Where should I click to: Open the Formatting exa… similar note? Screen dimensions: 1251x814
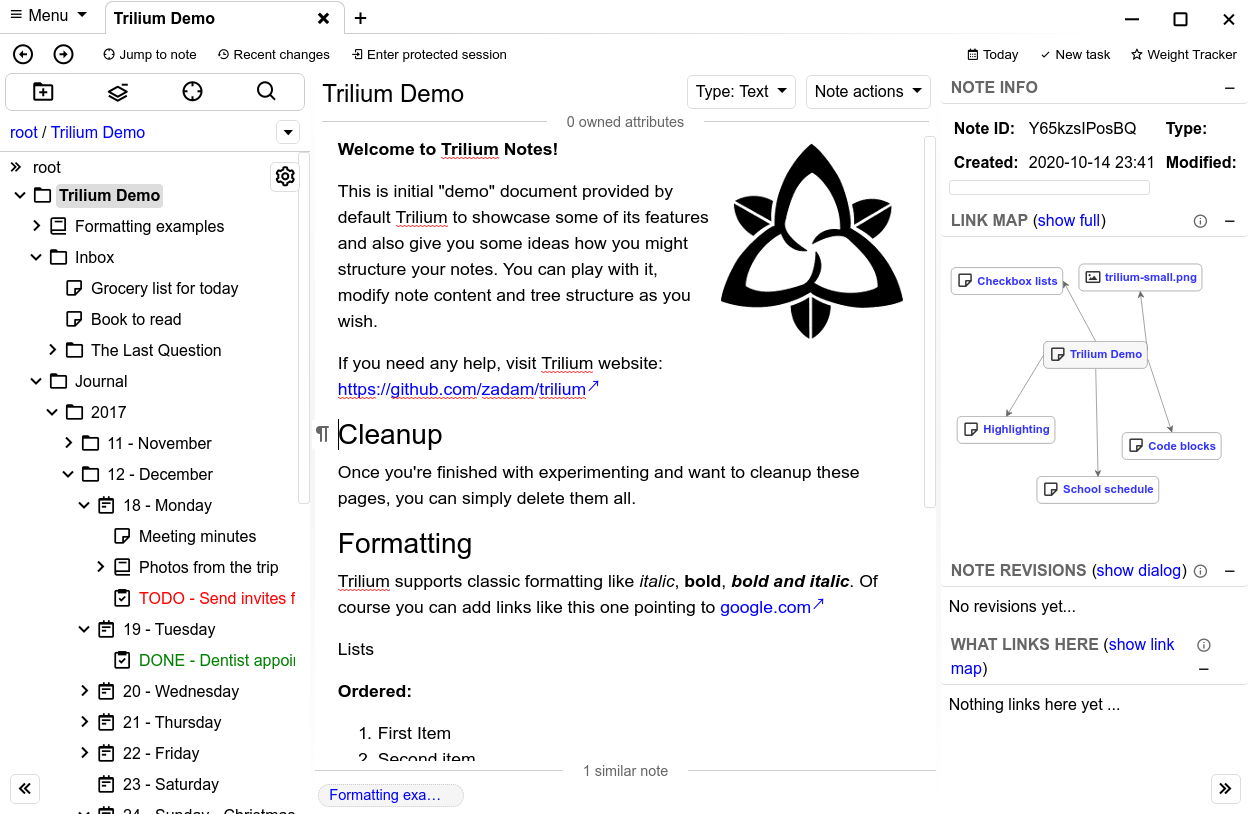pos(391,795)
